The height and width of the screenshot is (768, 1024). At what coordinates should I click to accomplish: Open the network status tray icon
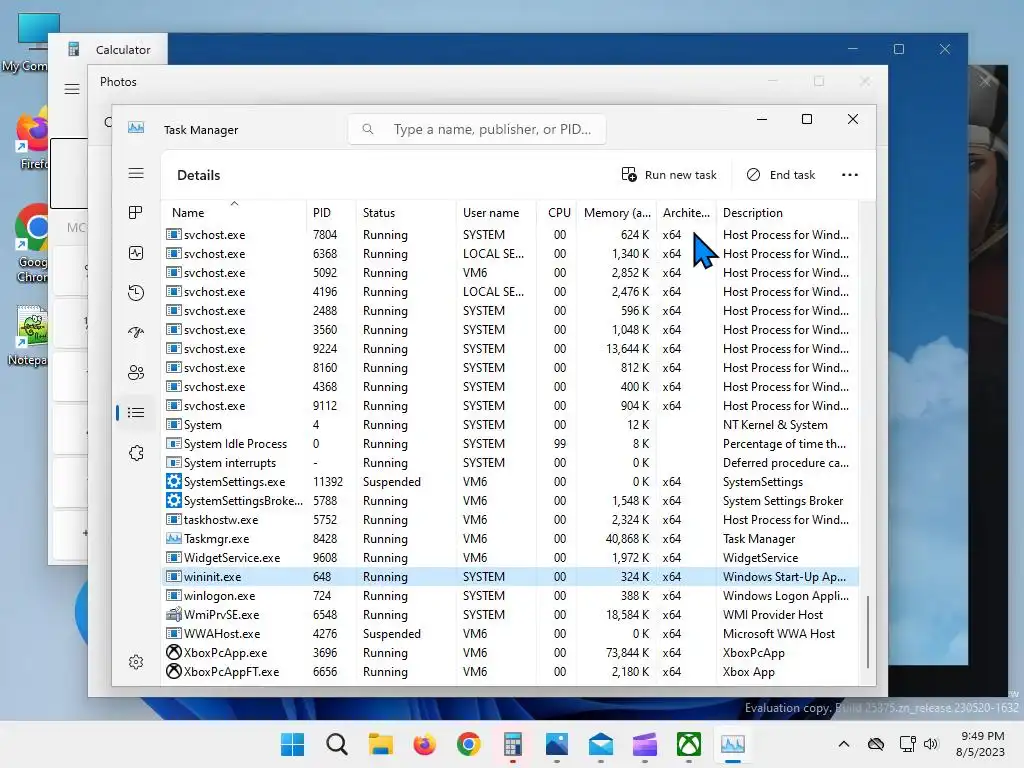907,744
